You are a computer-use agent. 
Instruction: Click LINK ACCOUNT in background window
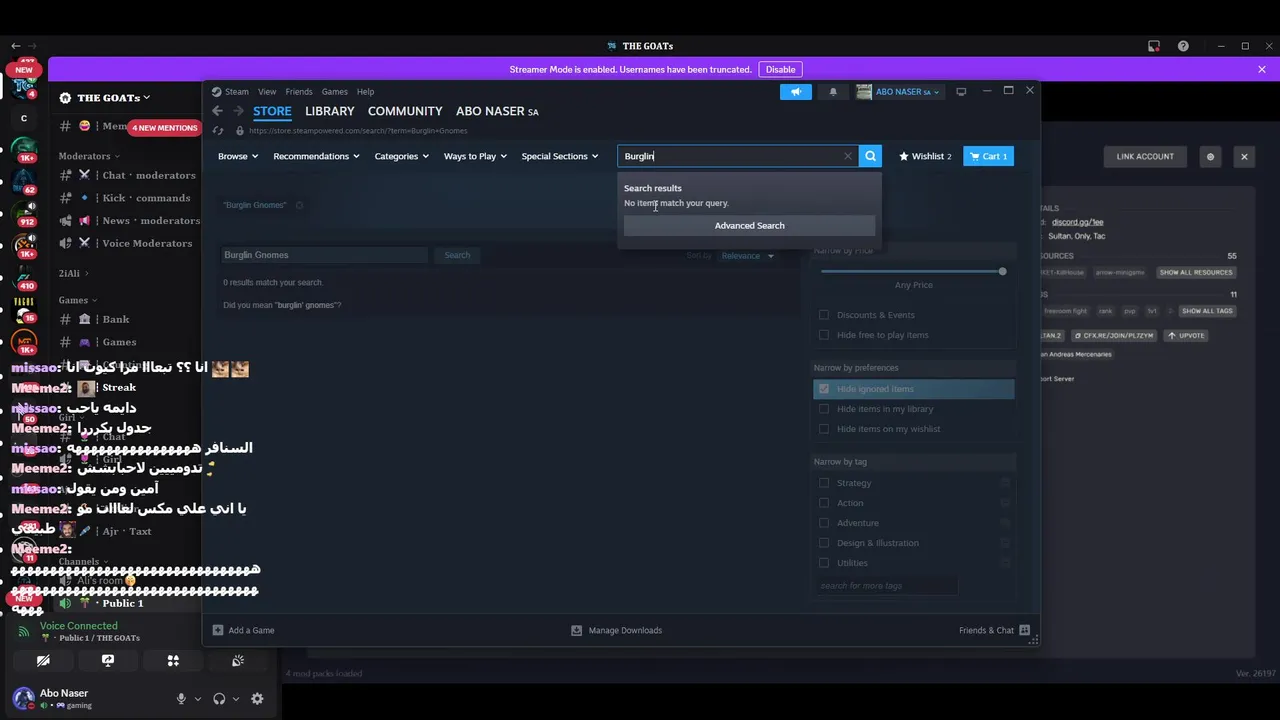(1145, 157)
